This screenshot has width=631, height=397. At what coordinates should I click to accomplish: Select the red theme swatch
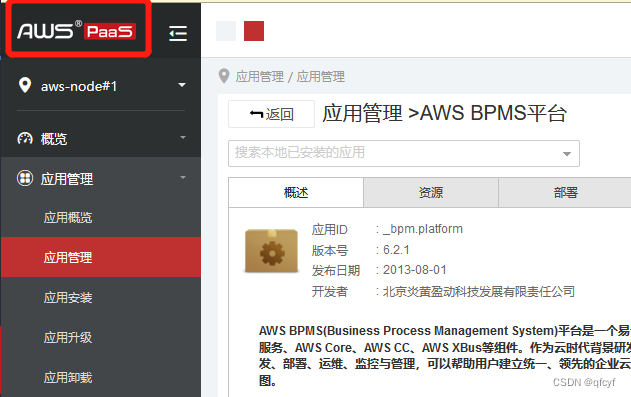pos(254,31)
